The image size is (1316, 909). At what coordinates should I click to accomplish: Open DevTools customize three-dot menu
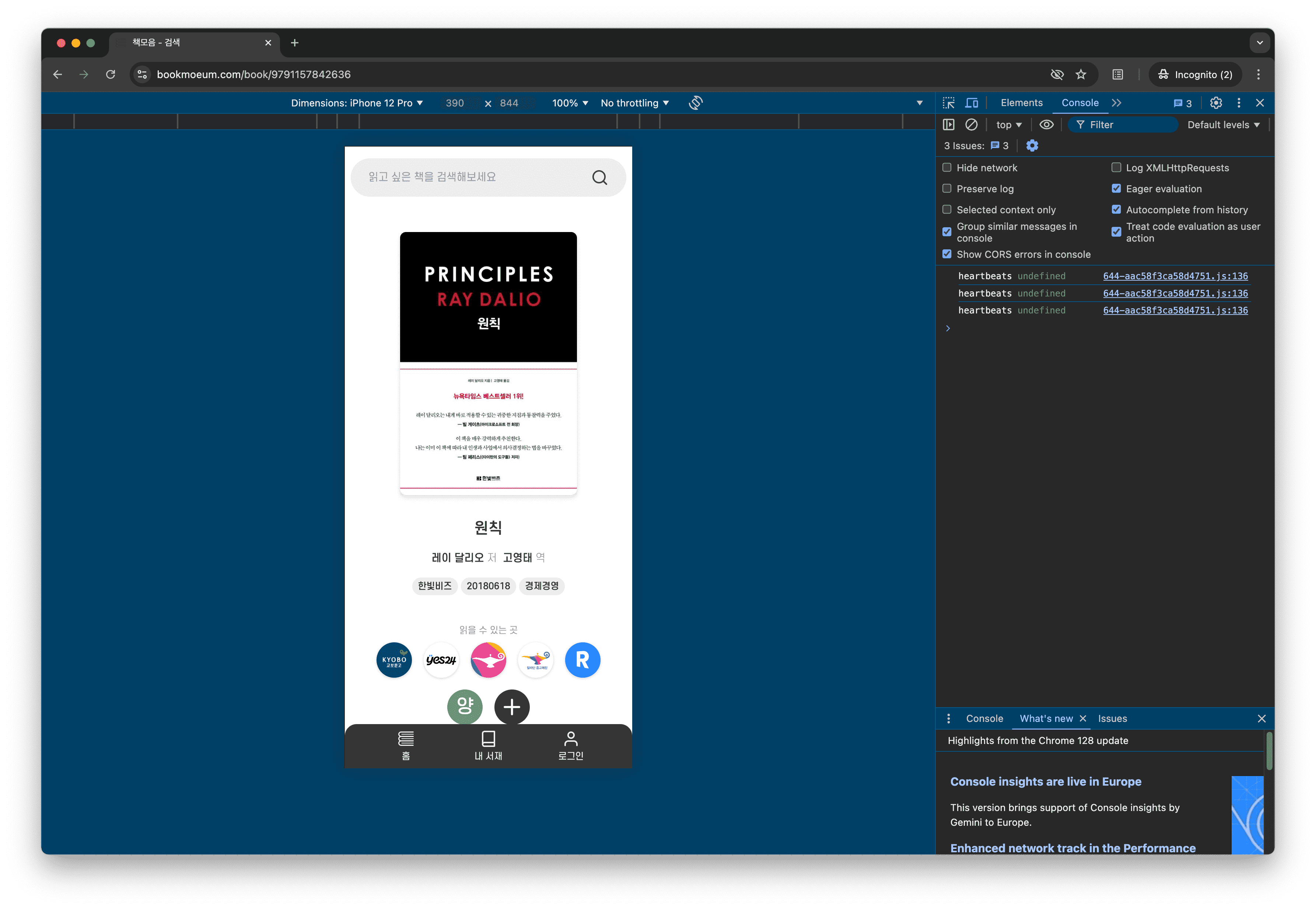pyautogui.click(x=1239, y=103)
